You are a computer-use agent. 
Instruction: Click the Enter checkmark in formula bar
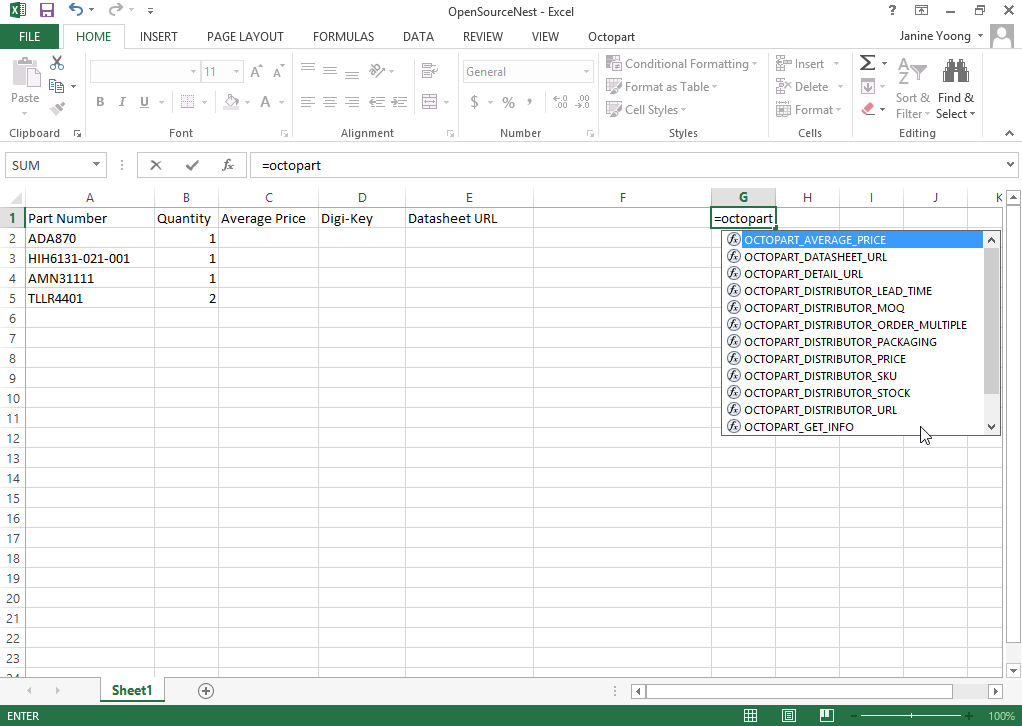click(192, 165)
